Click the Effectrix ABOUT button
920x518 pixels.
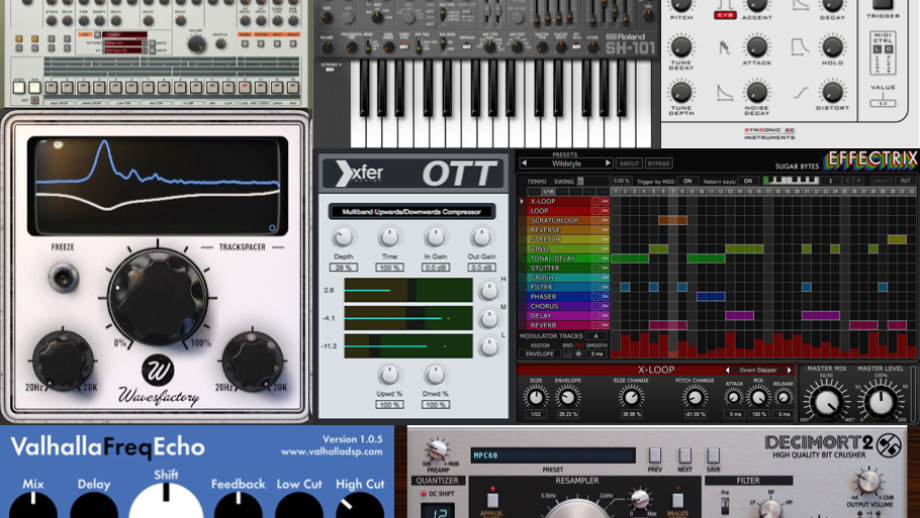[x=629, y=164]
